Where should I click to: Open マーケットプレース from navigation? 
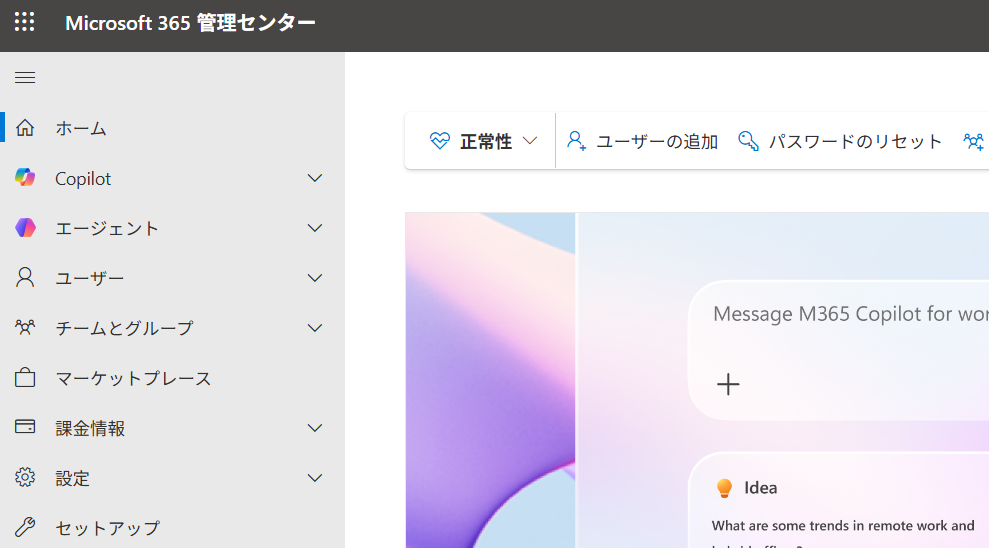(x=133, y=378)
